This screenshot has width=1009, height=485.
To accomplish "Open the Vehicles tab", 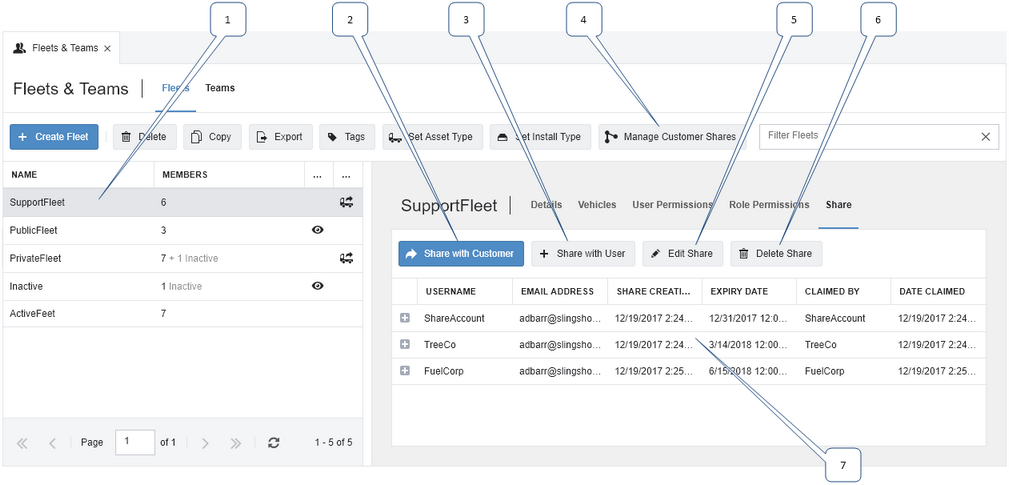I will (597, 205).
